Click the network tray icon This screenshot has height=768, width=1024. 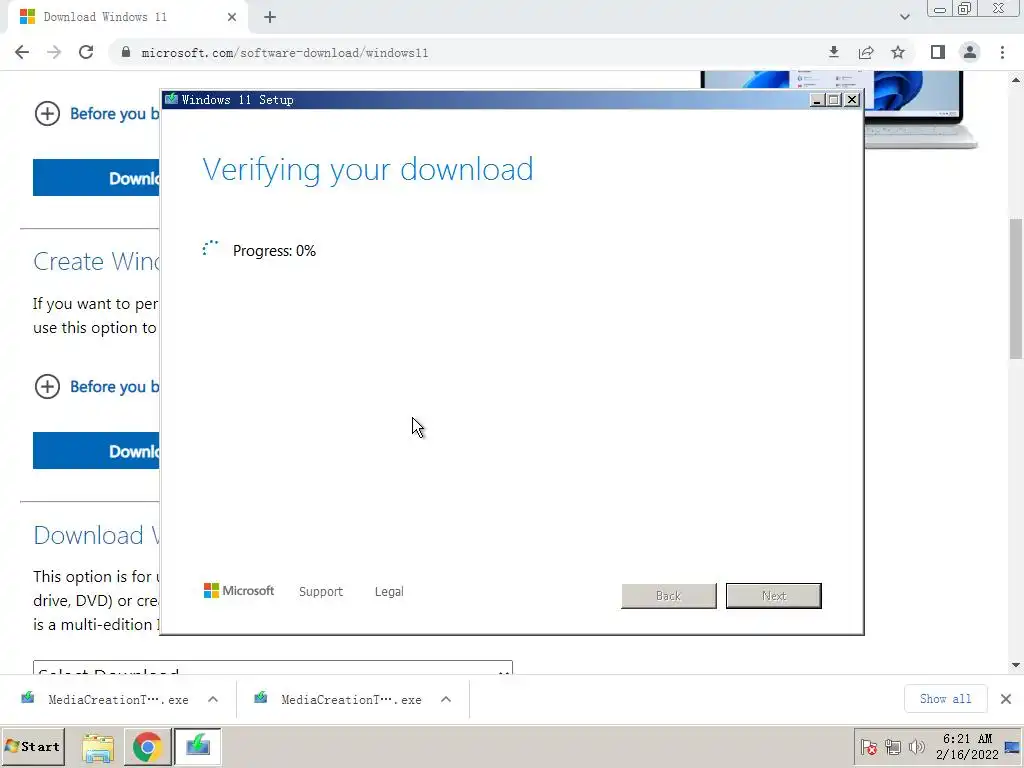(893, 746)
